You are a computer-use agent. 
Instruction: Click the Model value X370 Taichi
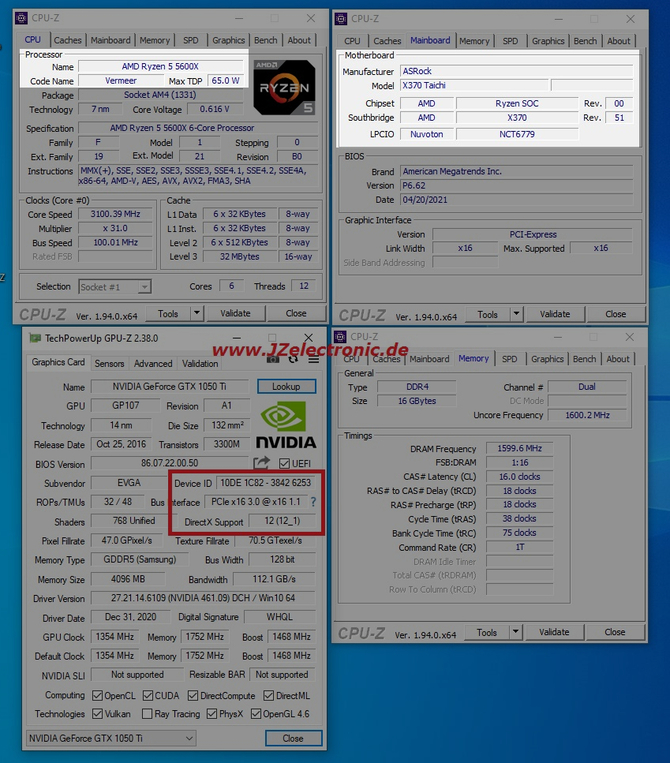coord(474,85)
